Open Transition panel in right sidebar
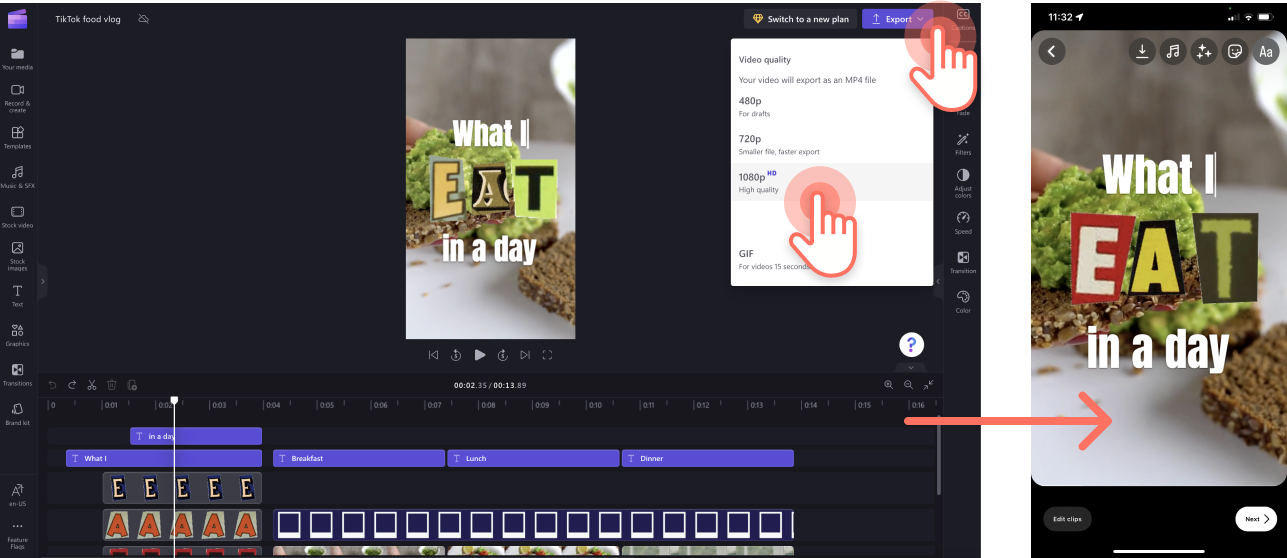Viewport: 1287px width, 558px height. [x=963, y=262]
